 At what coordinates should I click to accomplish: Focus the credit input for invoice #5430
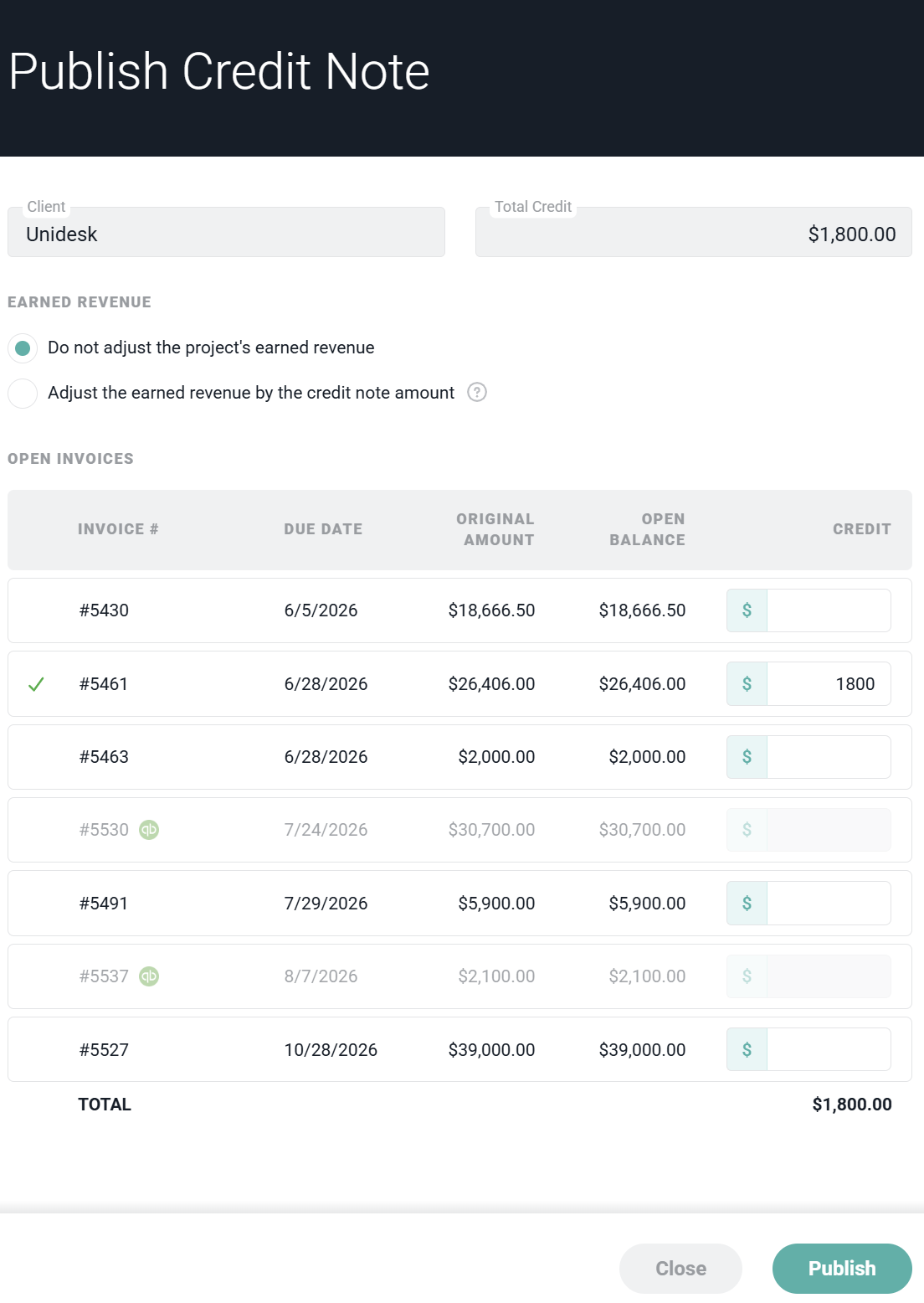pyautogui.click(x=829, y=610)
